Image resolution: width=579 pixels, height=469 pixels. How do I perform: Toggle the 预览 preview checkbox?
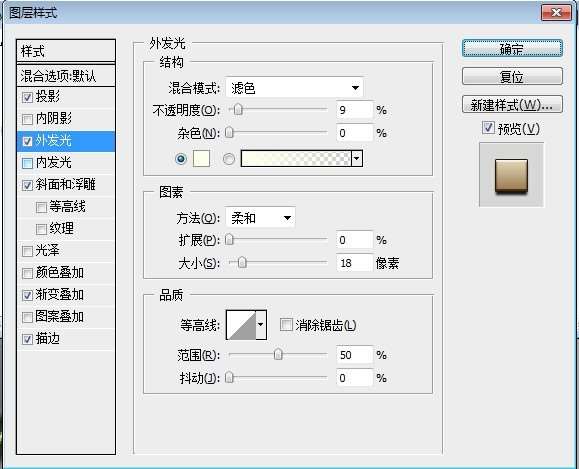pyautogui.click(x=488, y=128)
